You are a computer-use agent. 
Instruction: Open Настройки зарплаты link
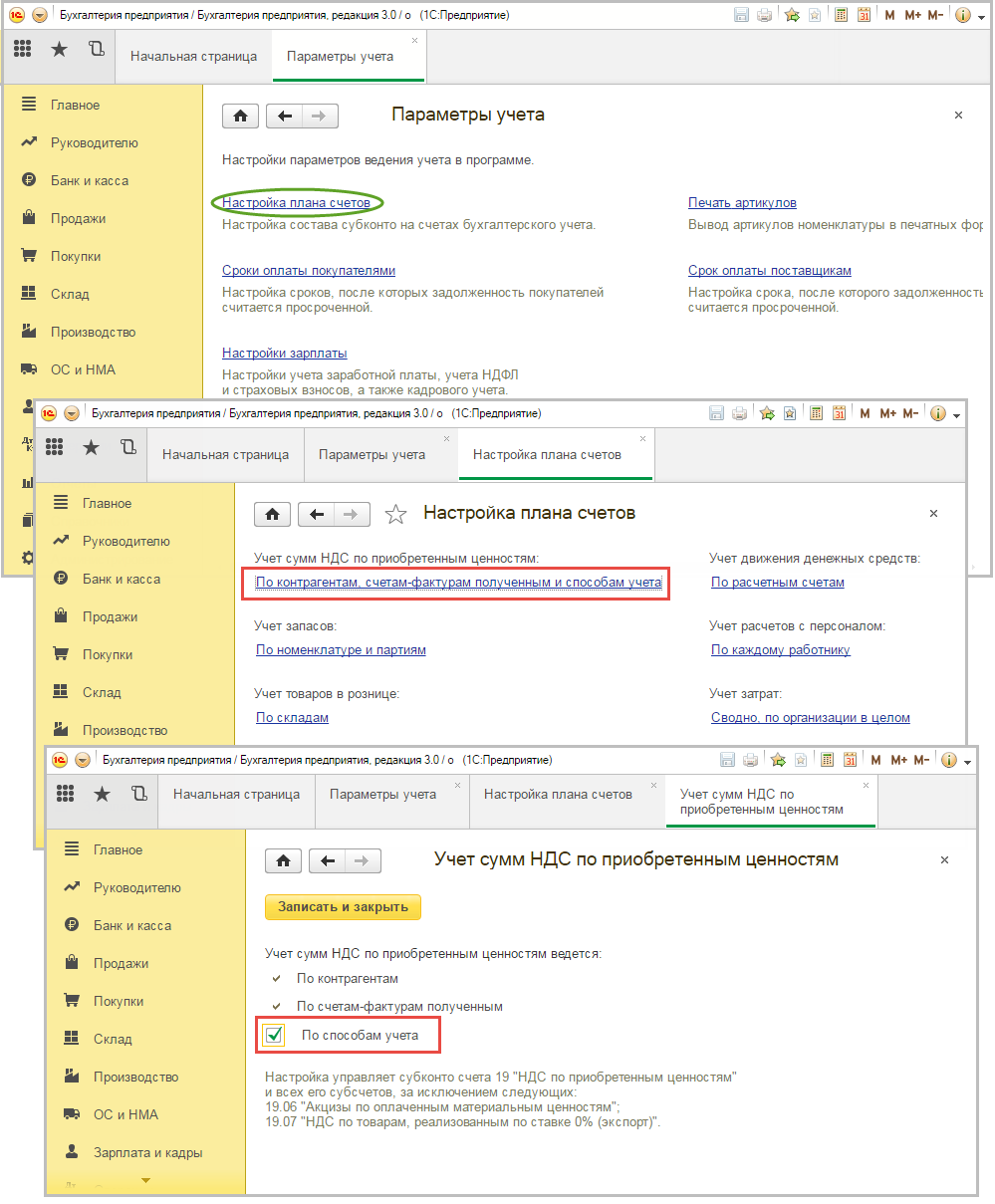pos(284,354)
